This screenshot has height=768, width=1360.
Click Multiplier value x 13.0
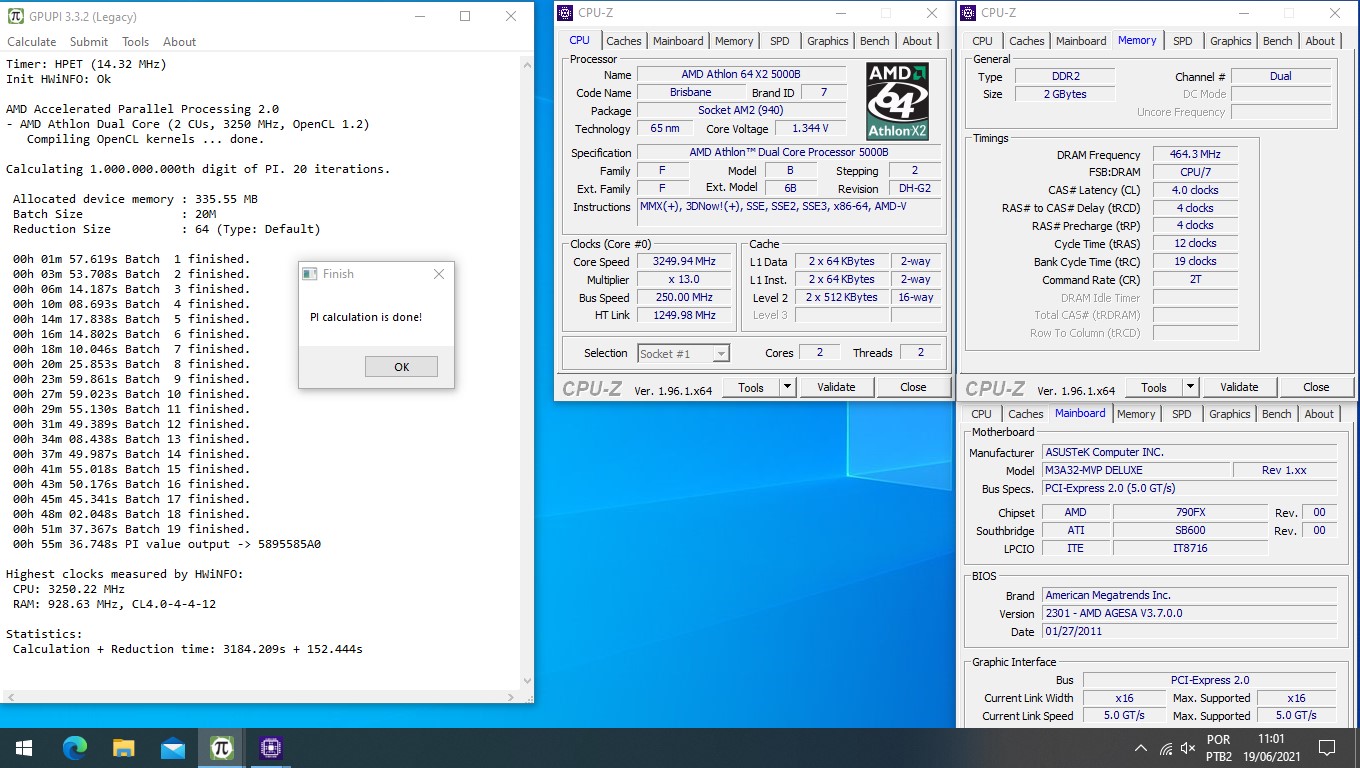click(685, 280)
